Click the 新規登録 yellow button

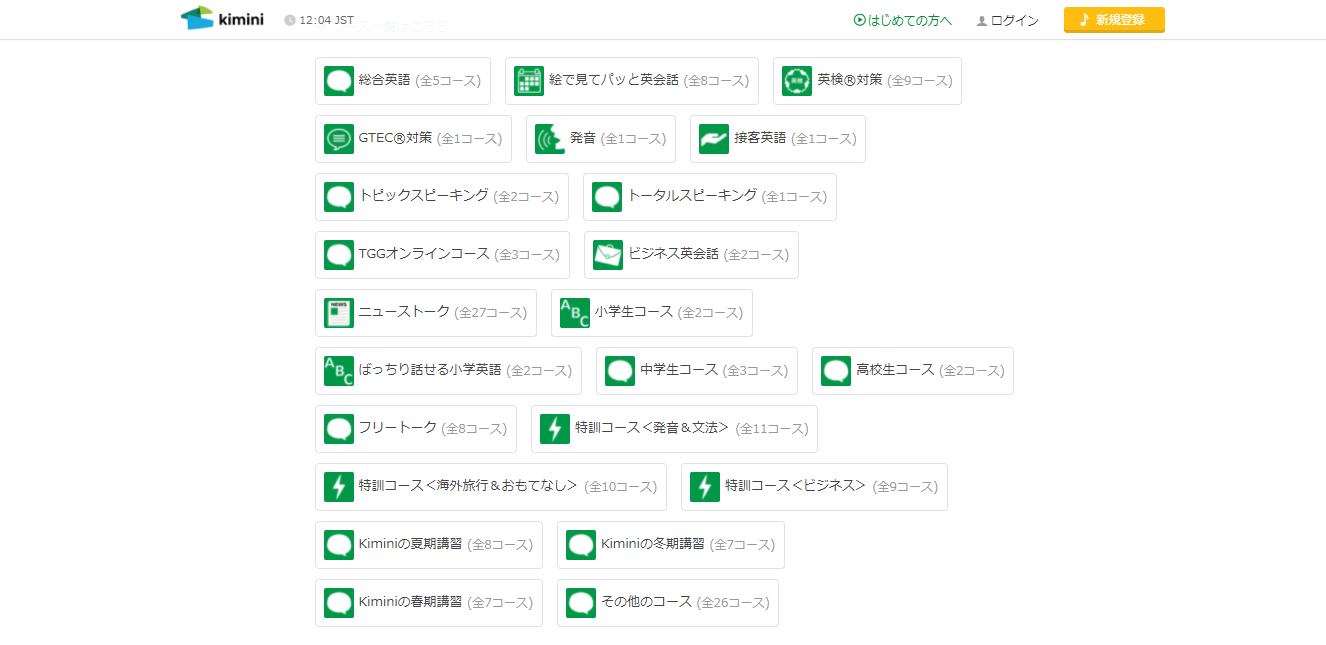pos(1114,20)
